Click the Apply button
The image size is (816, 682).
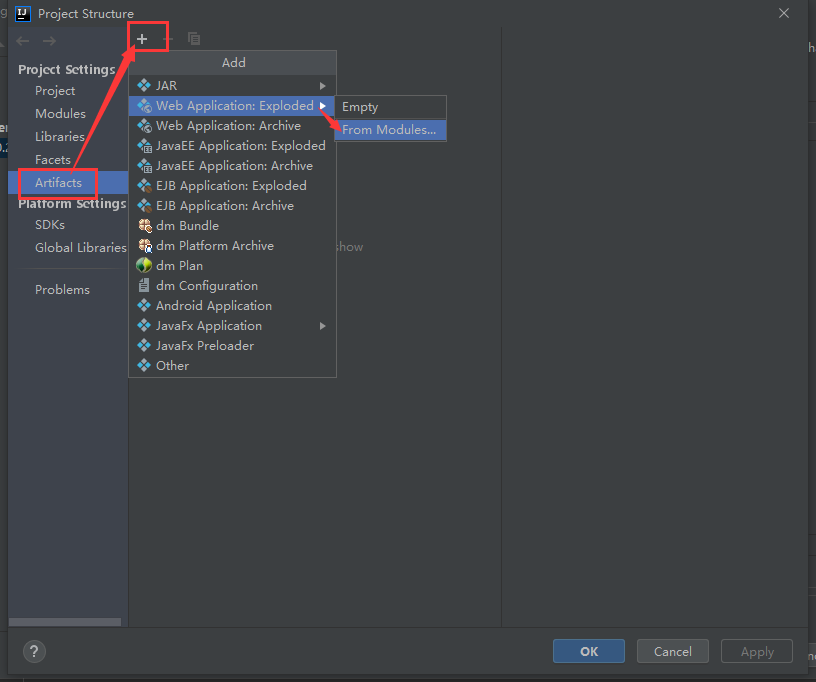coord(757,651)
